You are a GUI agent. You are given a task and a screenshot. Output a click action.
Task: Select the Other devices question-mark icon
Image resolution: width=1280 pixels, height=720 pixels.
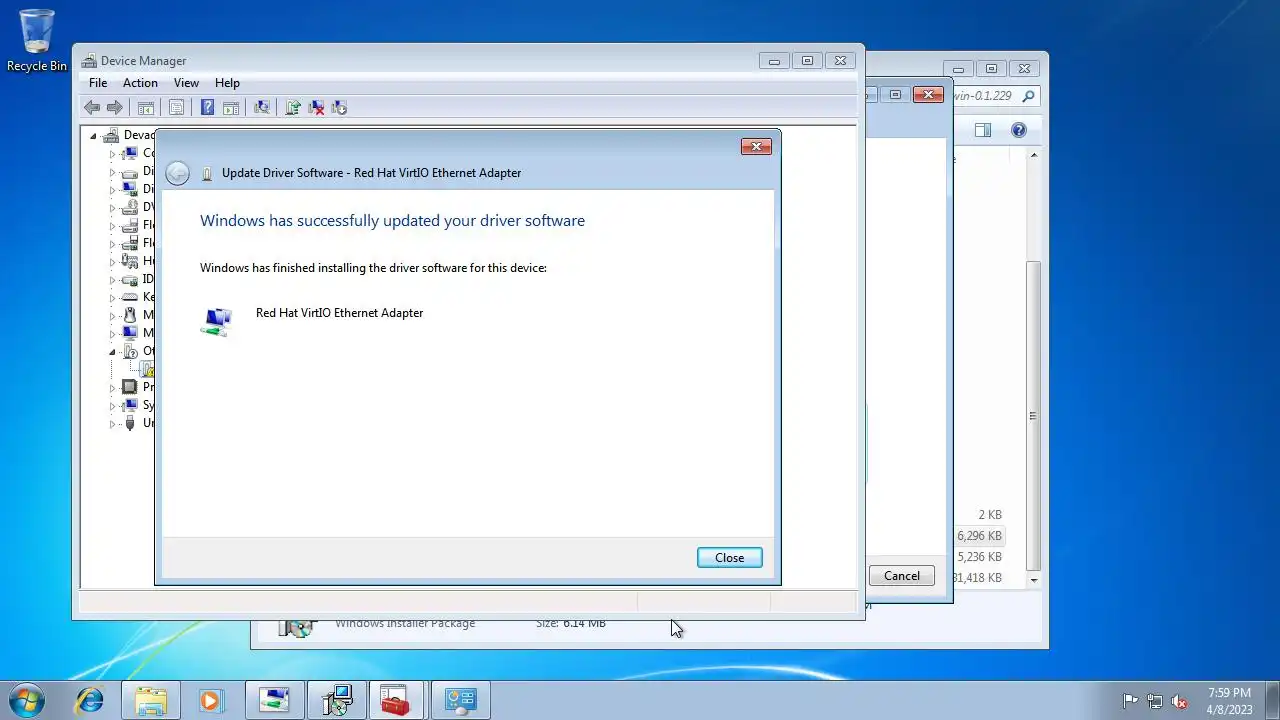click(x=130, y=351)
